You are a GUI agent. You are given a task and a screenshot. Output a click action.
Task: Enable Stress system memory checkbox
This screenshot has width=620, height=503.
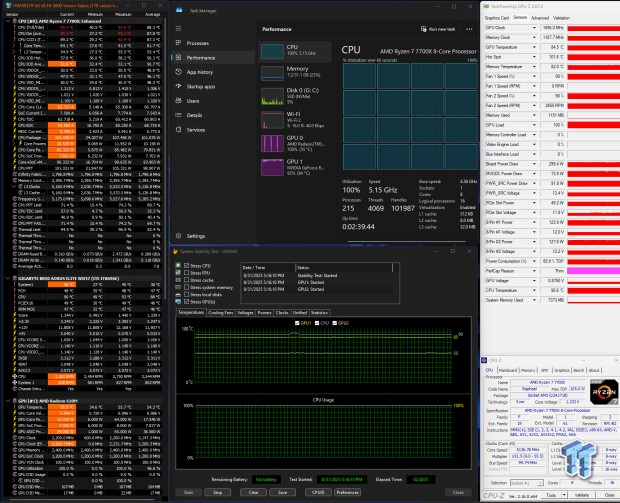coord(186,287)
